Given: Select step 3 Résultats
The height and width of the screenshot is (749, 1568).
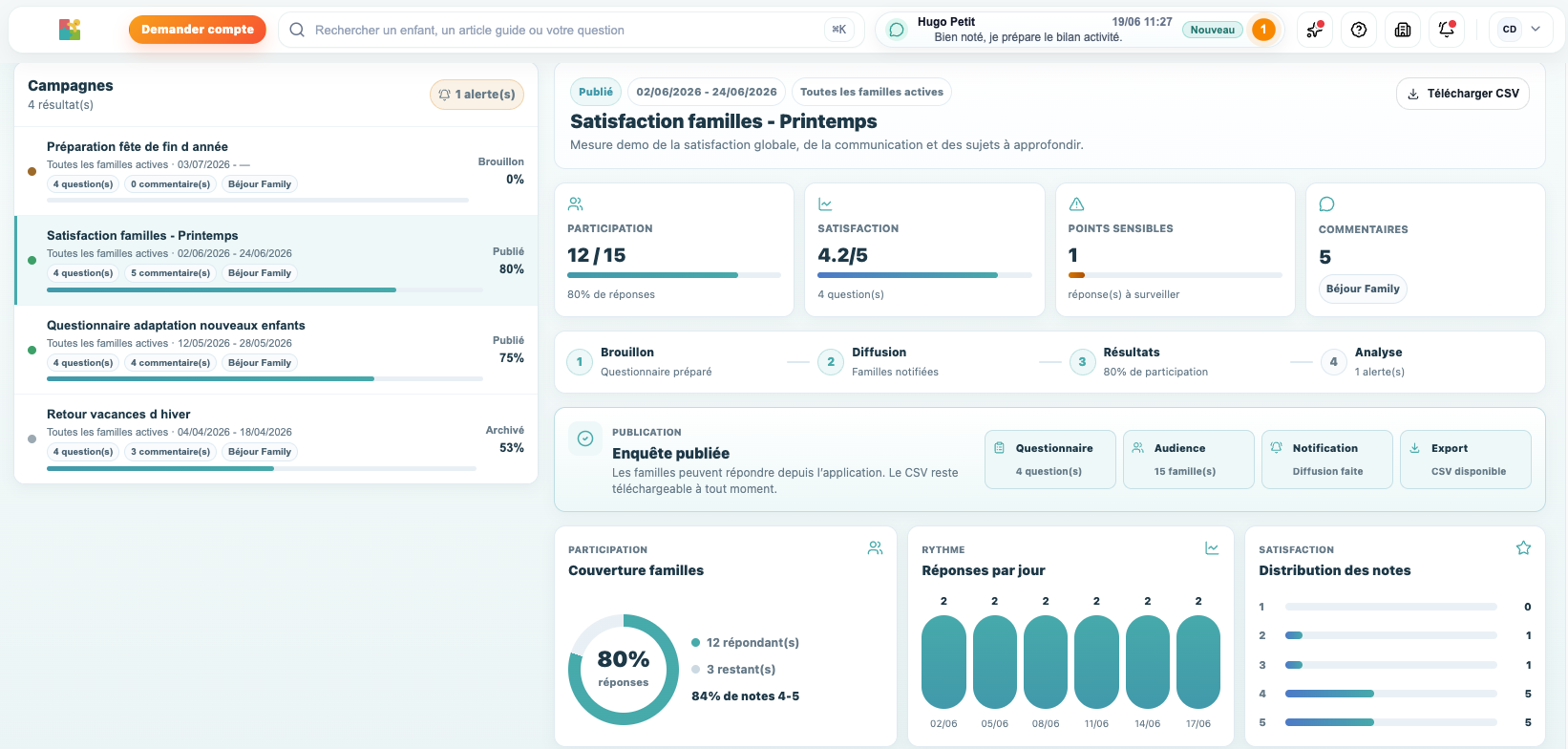Looking at the screenshot, I should coord(1139,362).
